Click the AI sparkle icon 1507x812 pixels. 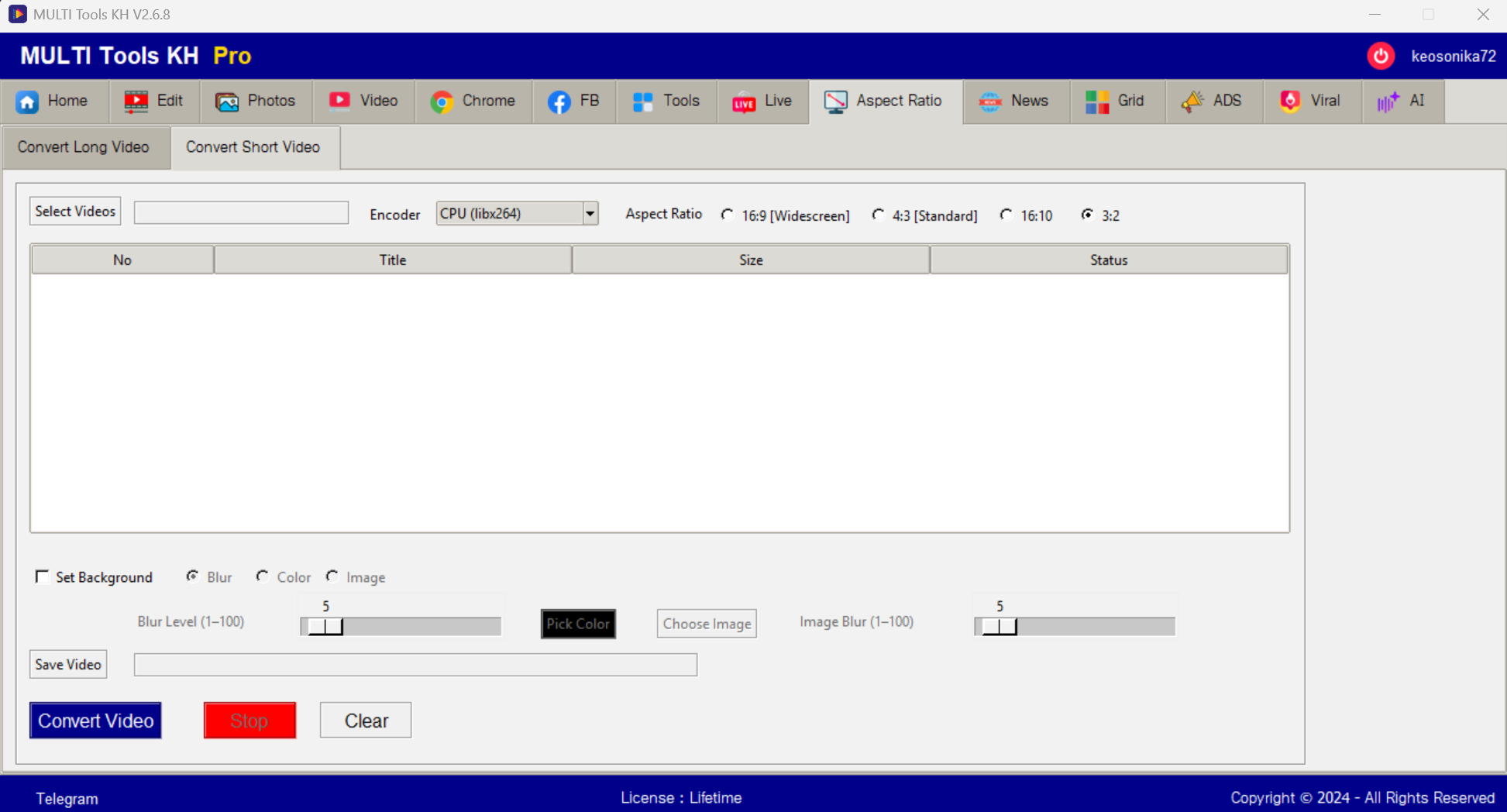(x=1388, y=101)
